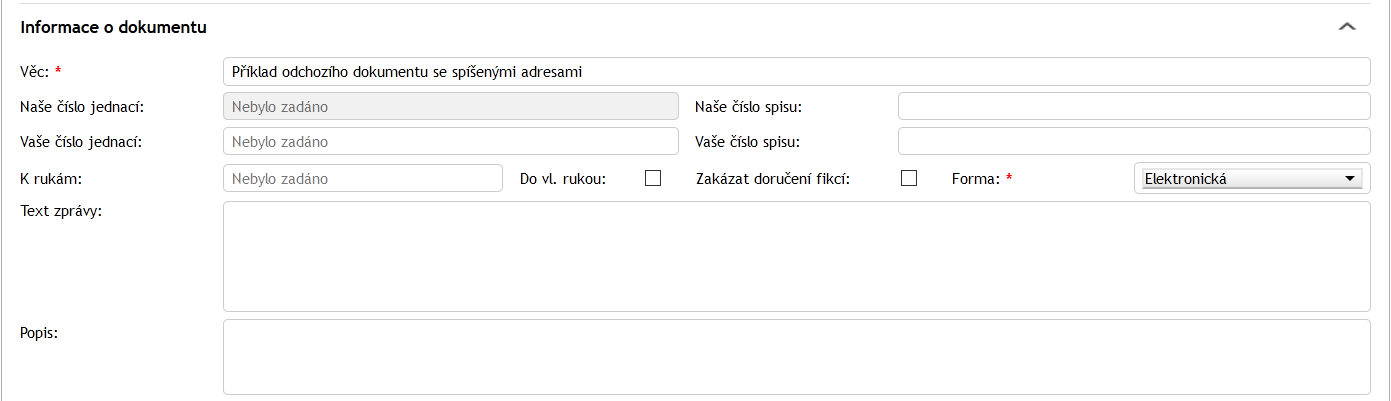Viewport: 1391px width, 401px height.
Task: Click into the Naše číslo spisu field
Action: pos(1134,106)
